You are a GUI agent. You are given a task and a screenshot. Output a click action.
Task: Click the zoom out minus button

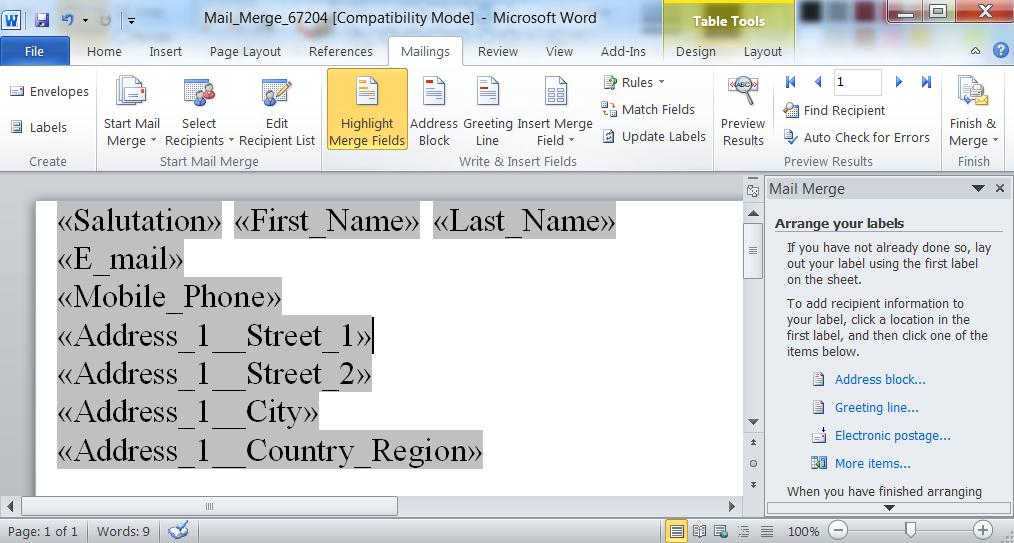coord(837,530)
